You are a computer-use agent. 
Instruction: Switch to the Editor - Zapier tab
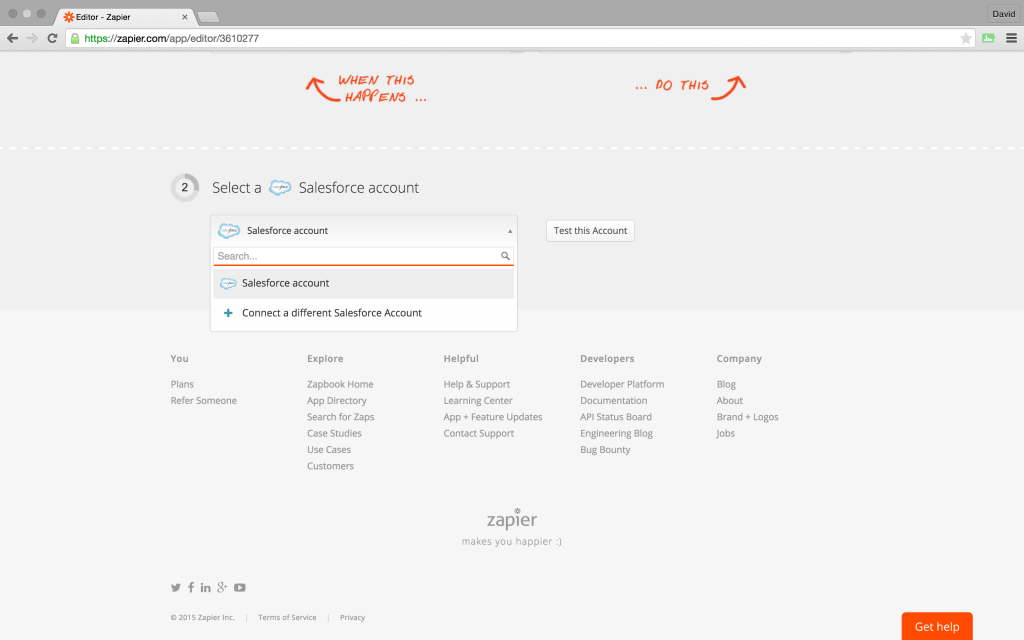pos(124,17)
